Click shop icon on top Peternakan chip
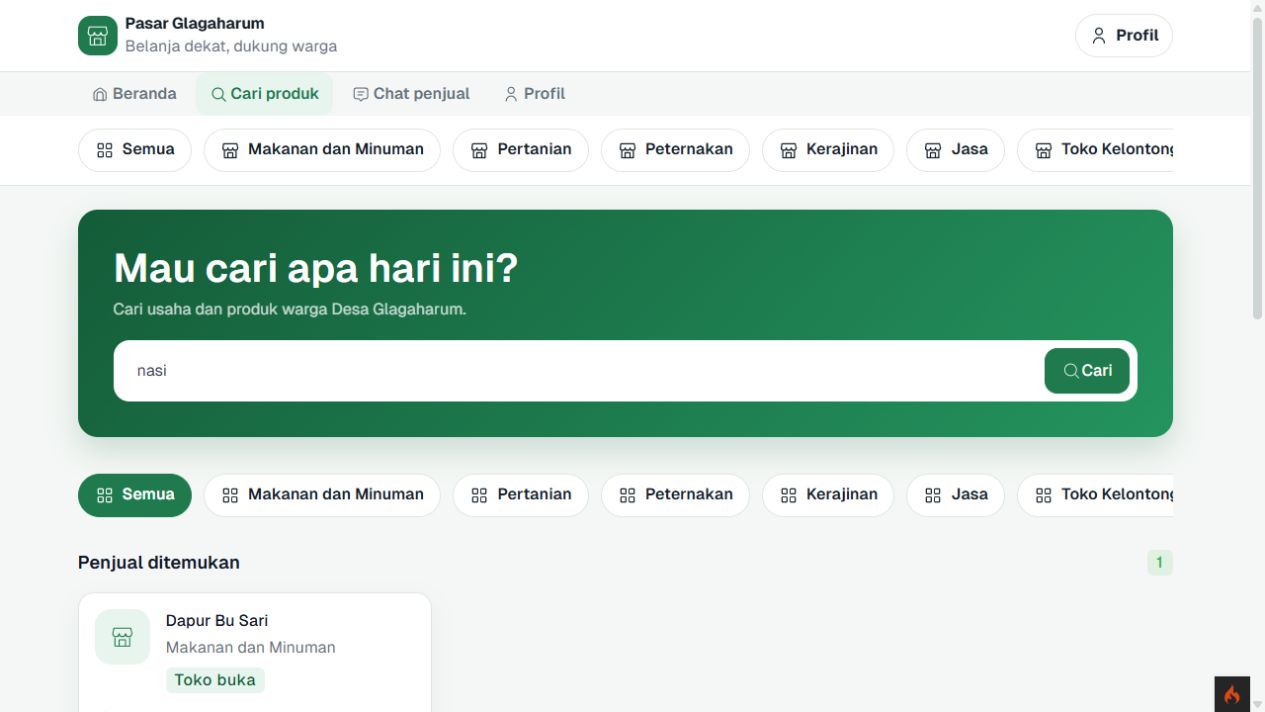The height and width of the screenshot is (712, 1265). [627, 150]
